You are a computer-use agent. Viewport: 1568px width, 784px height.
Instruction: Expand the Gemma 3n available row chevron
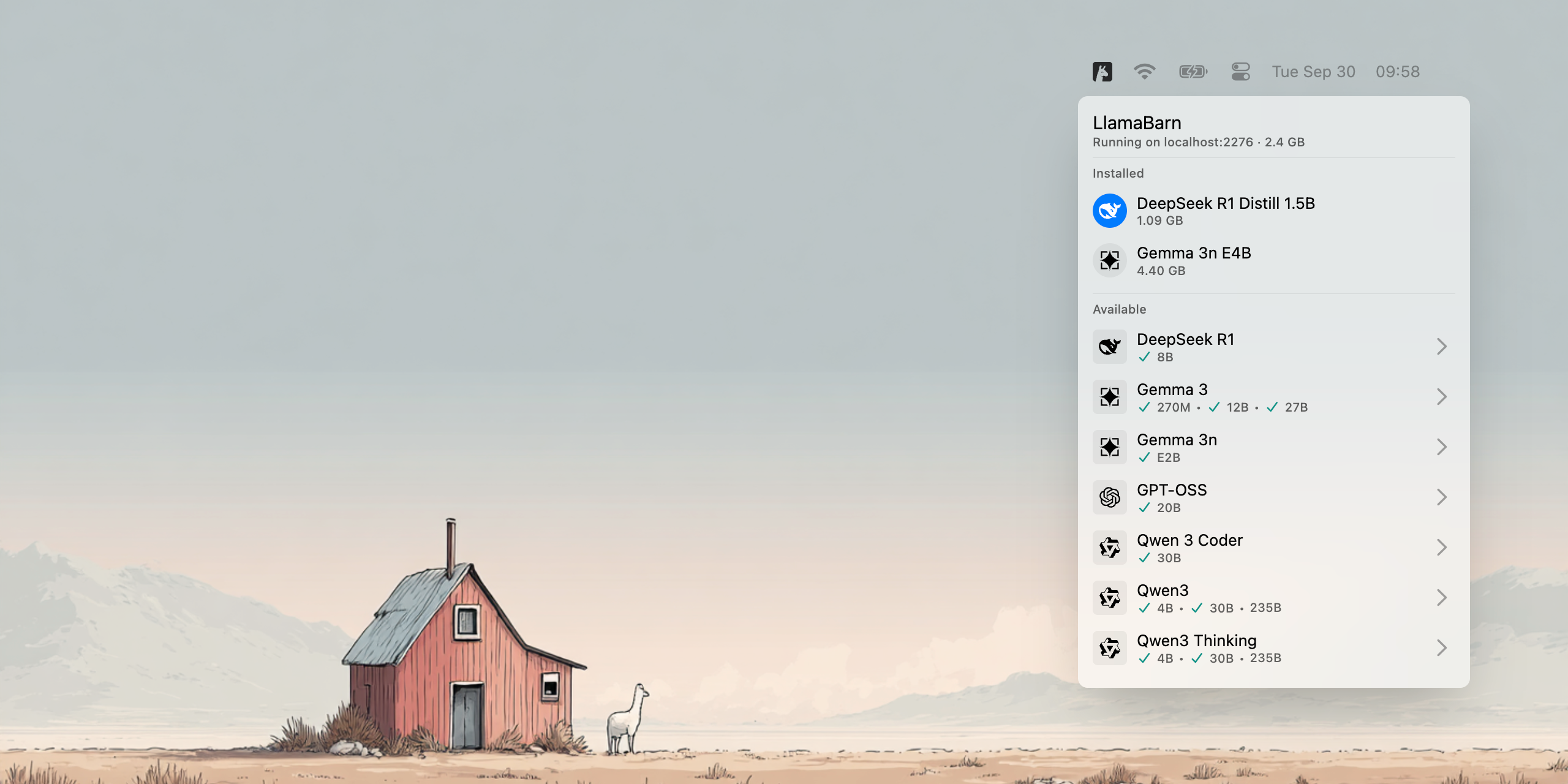point(1442,447)
